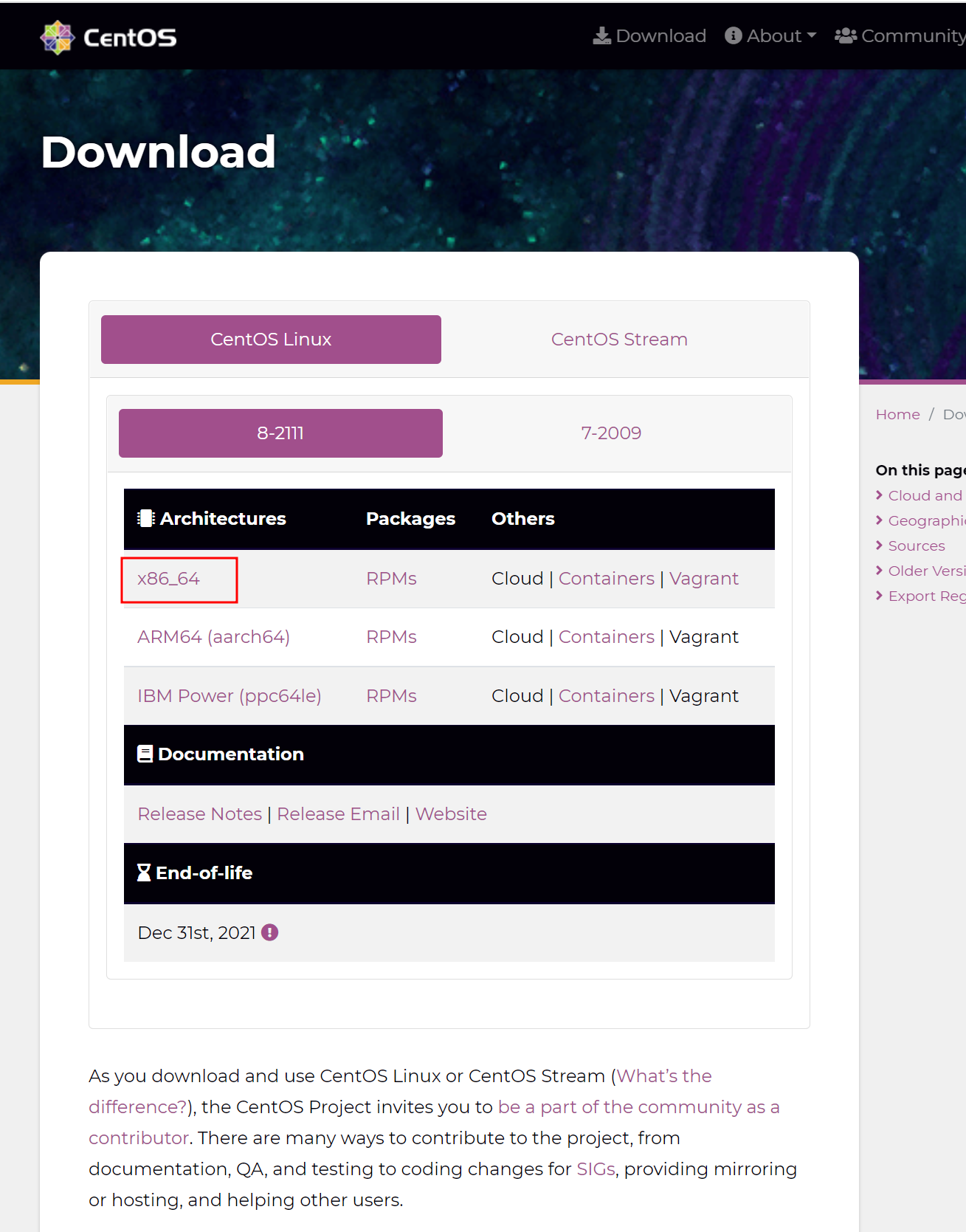Open RPMs link in IBM Power row
Image resolution: width=966 pixels, height=1232 pixels.
tap(391, 696)
